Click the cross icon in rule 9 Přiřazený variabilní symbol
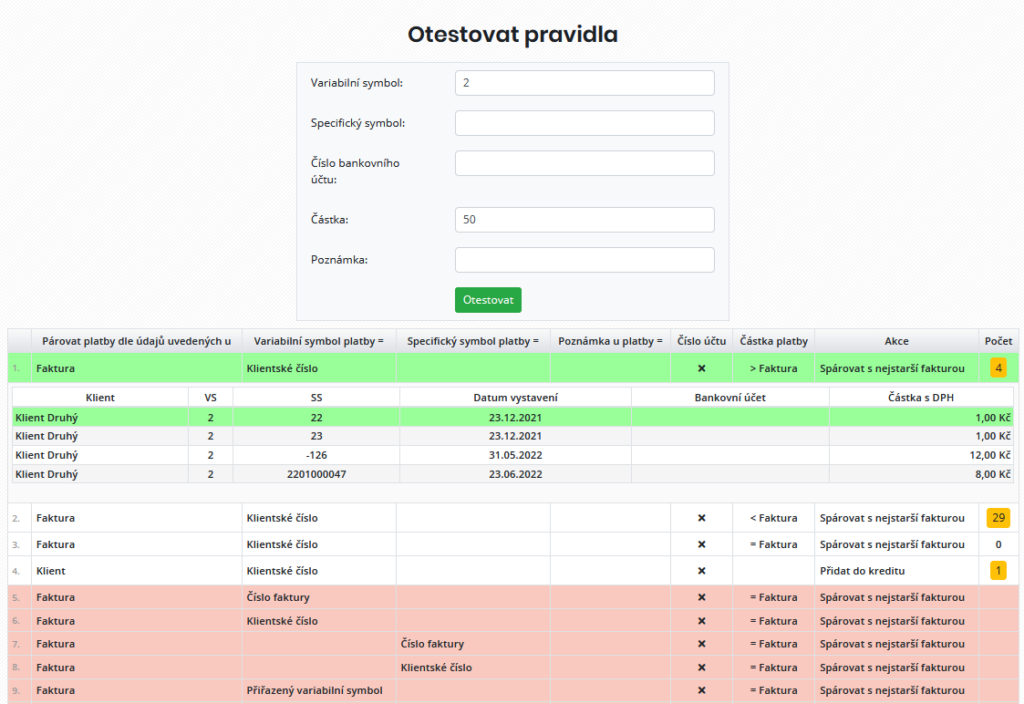 (703, 690)
